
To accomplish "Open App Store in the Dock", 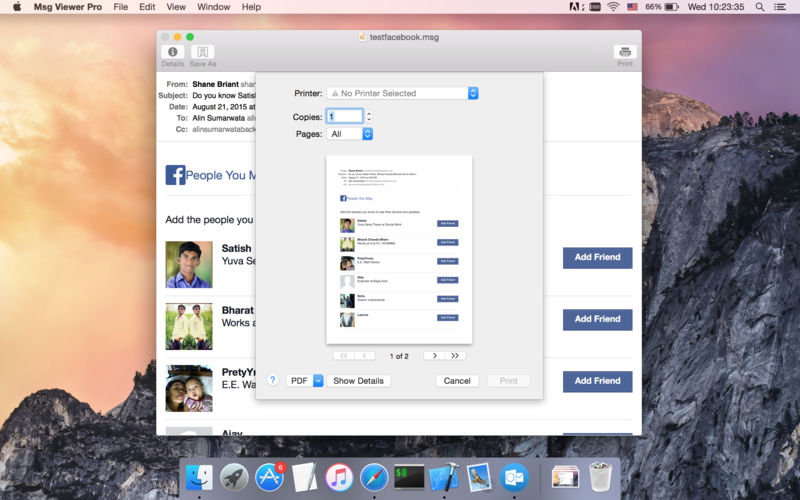I will point(269,478).
